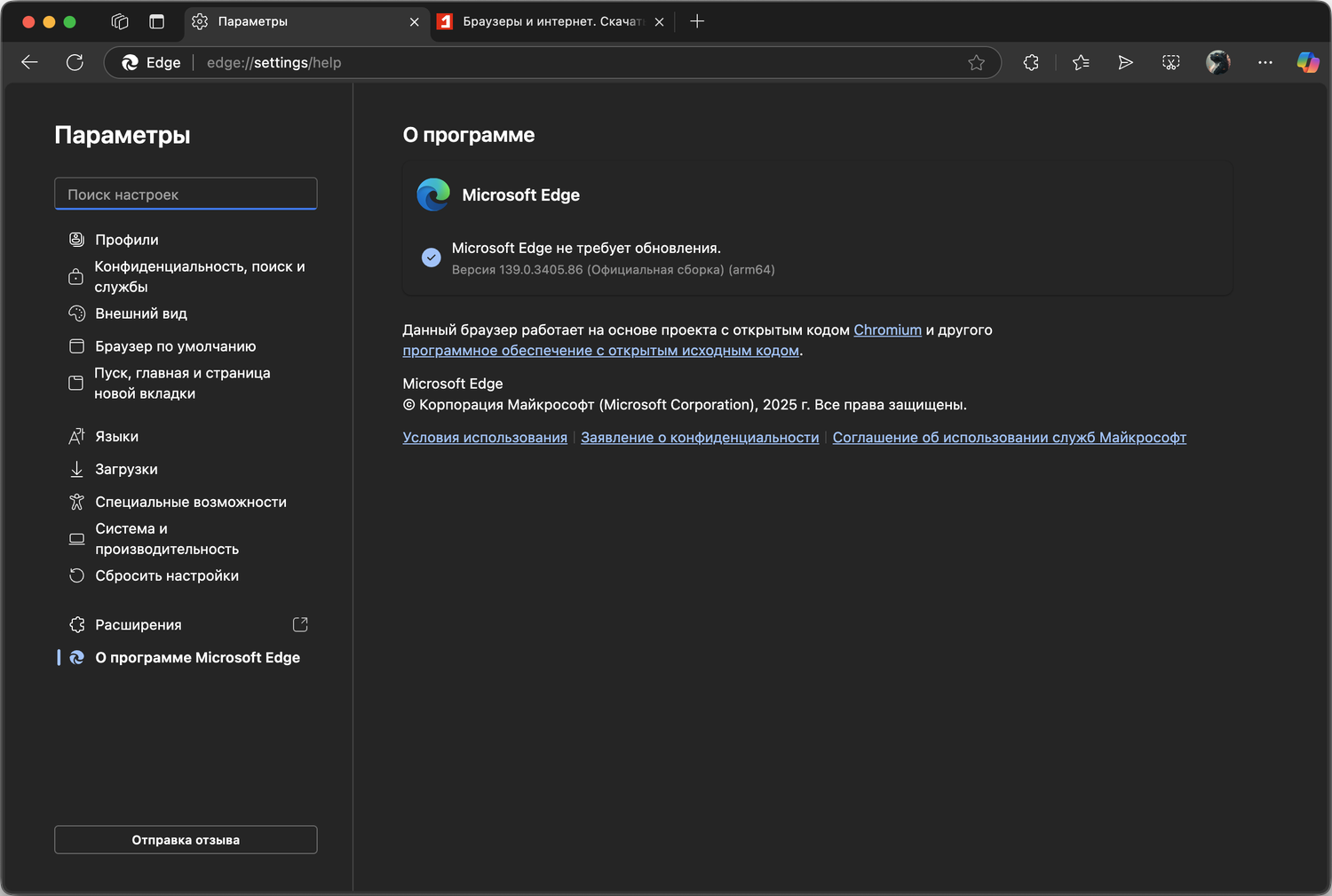Switch to the Браузеры и интернет tab

[549, 21]
